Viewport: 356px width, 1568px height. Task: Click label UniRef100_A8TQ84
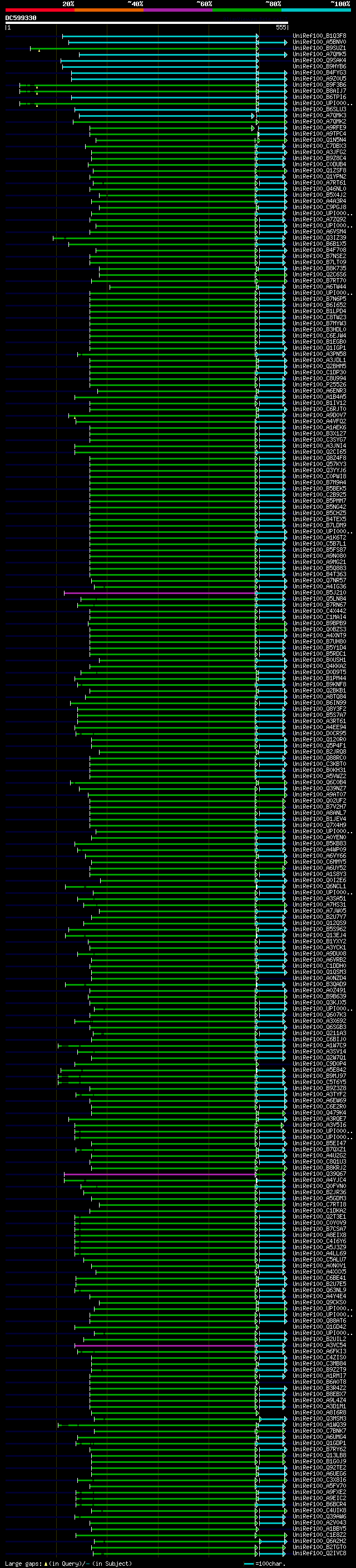[x=319, y=697]
